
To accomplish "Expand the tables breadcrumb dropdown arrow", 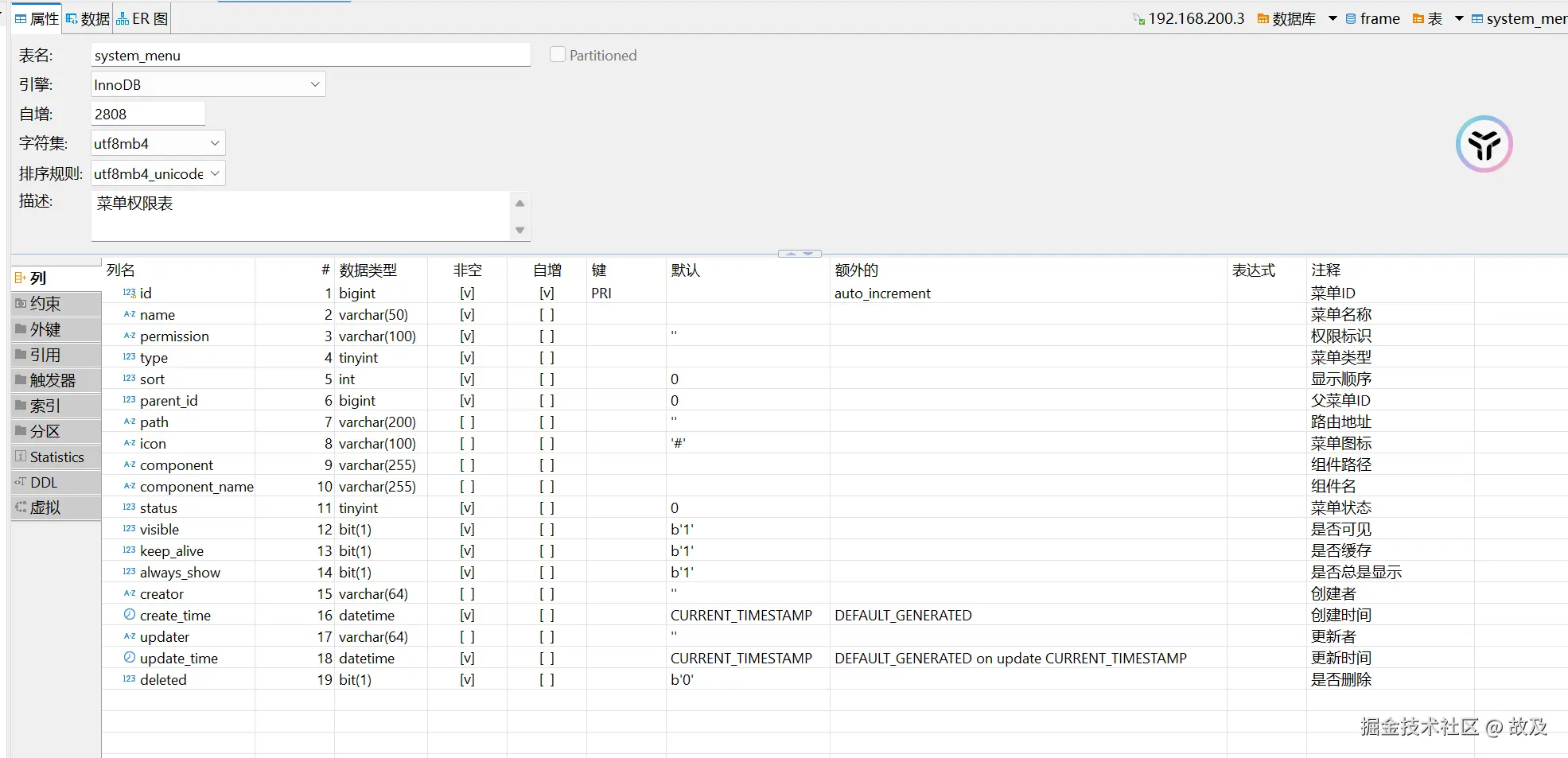I will click(x=1459, y=18).
